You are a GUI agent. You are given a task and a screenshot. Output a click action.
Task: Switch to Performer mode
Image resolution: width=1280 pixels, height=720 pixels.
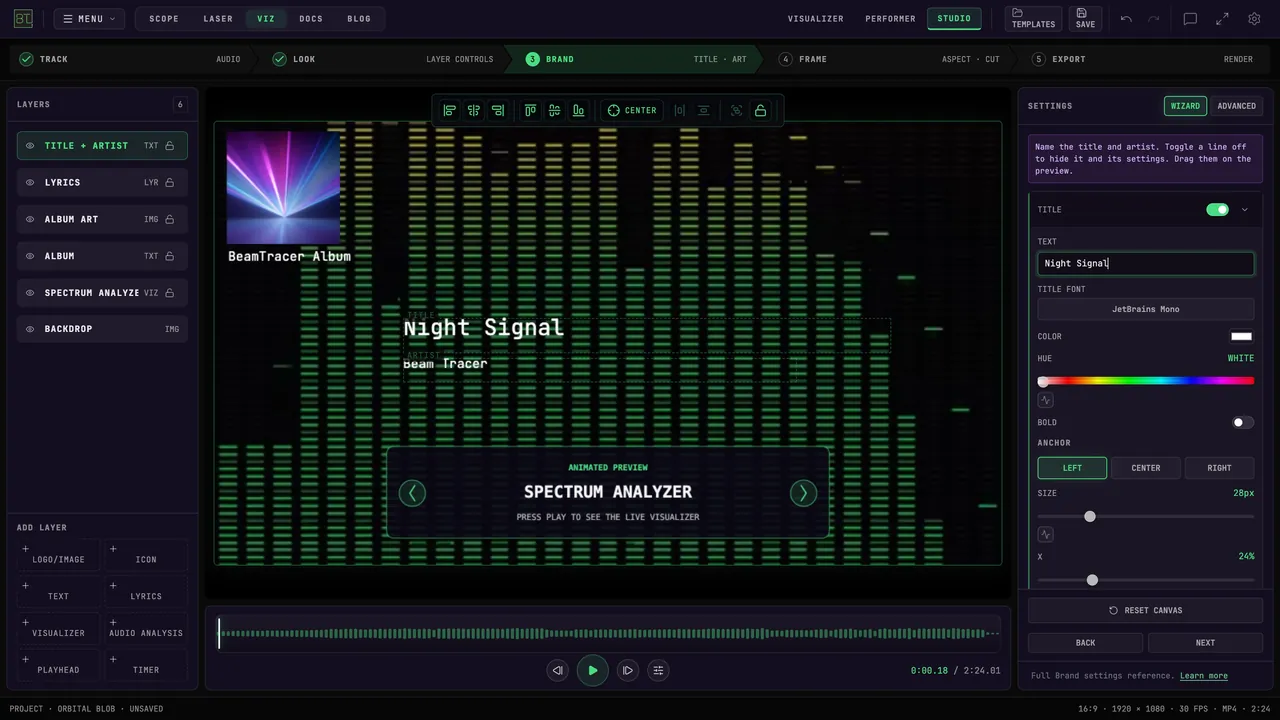click(x=890, y=19)
